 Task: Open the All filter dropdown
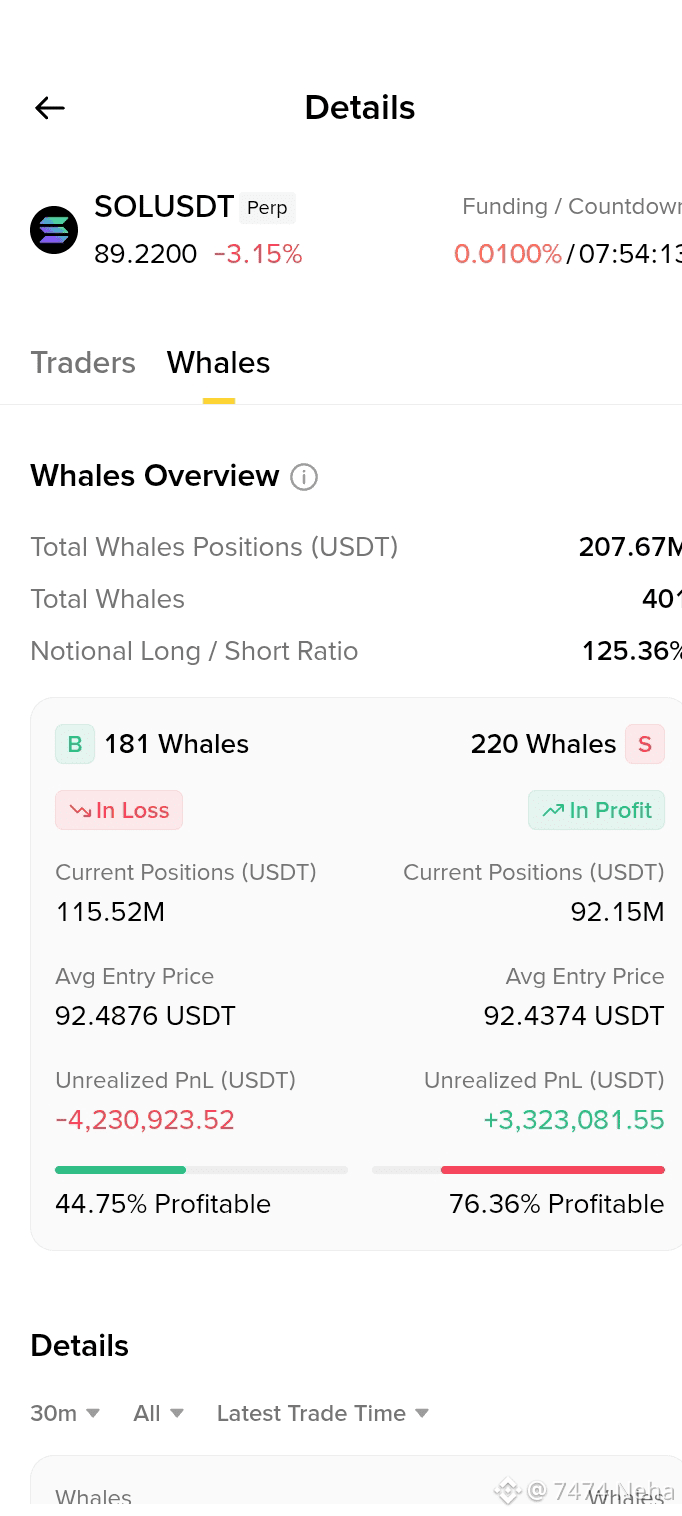[158, 1413]
